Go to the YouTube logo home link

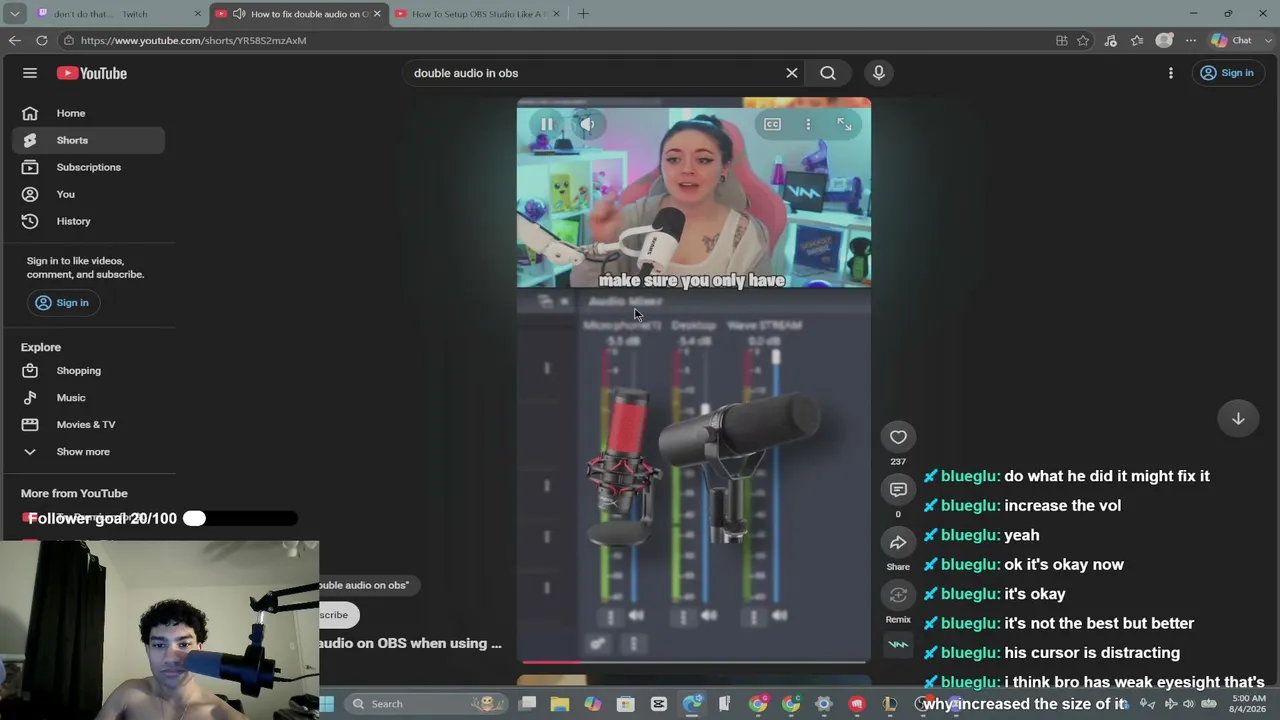tap(92, 73)
